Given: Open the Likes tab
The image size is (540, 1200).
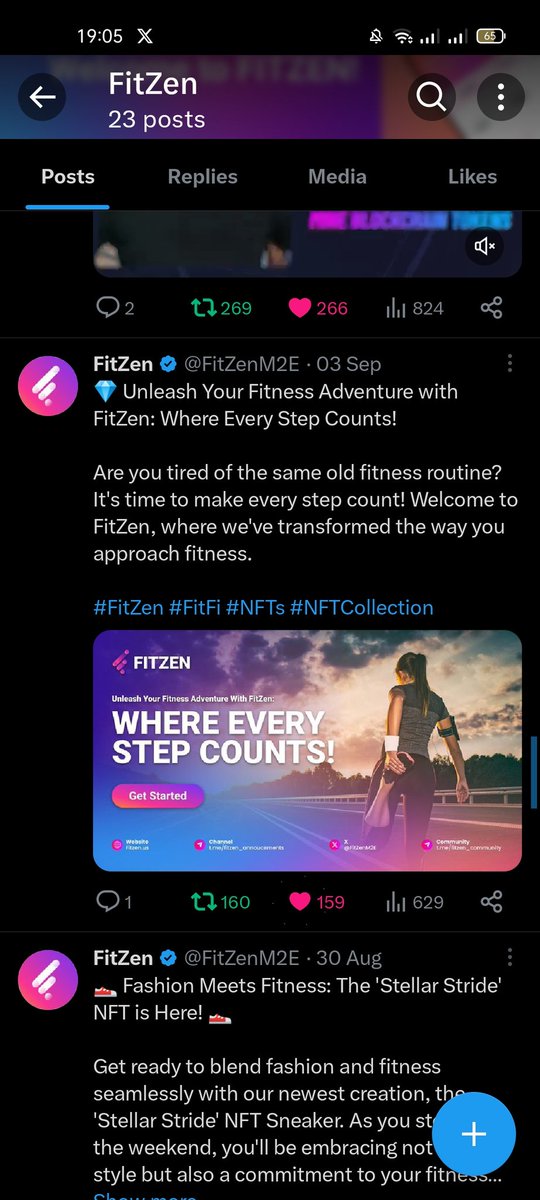Looking at the screenshot, I should (472, 176).
